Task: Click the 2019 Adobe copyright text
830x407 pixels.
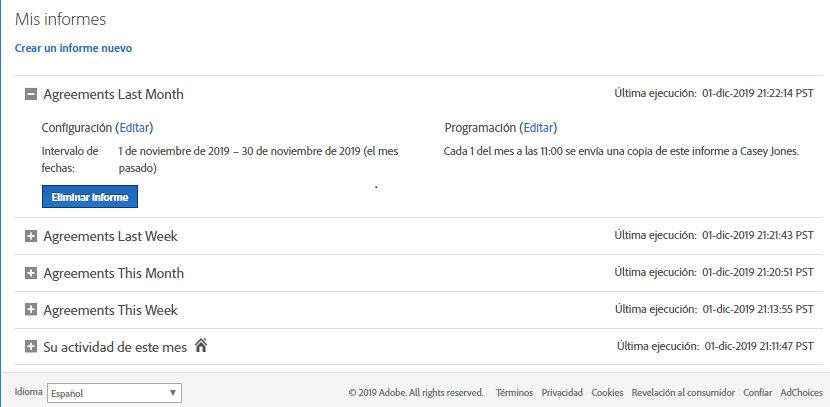Action: [x=416, y=393]
